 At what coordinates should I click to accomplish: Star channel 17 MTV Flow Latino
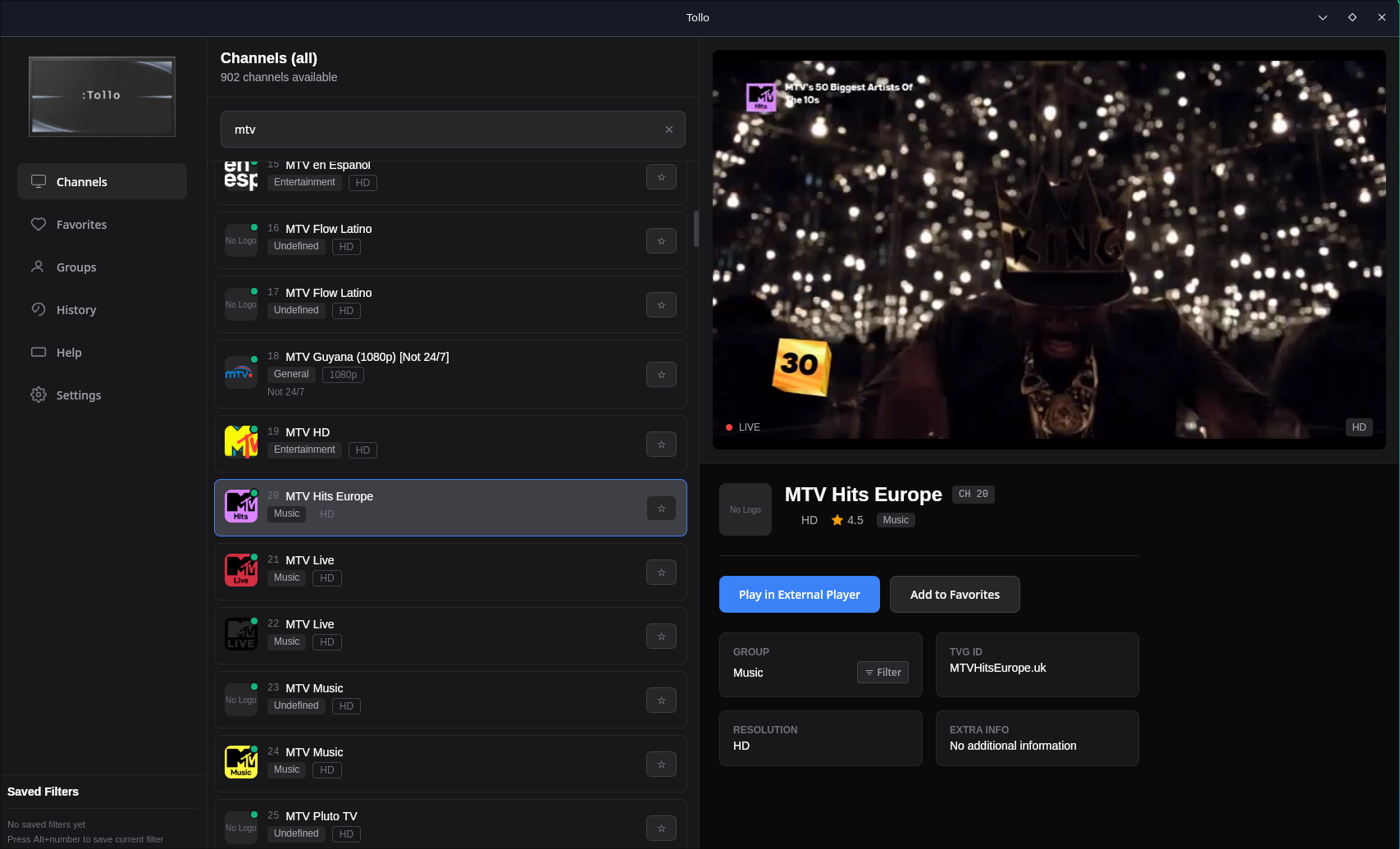click(x=661, y=305)
